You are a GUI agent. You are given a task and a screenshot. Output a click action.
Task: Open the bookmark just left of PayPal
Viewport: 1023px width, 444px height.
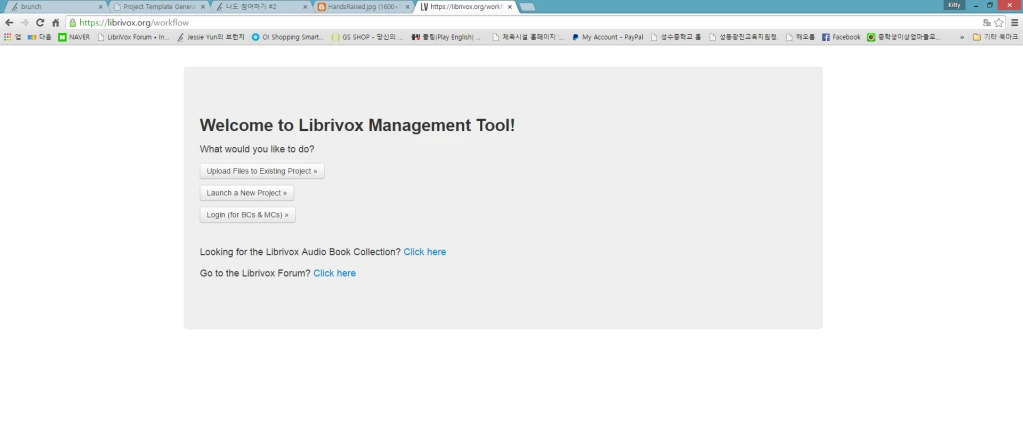[x=528, y=37]
